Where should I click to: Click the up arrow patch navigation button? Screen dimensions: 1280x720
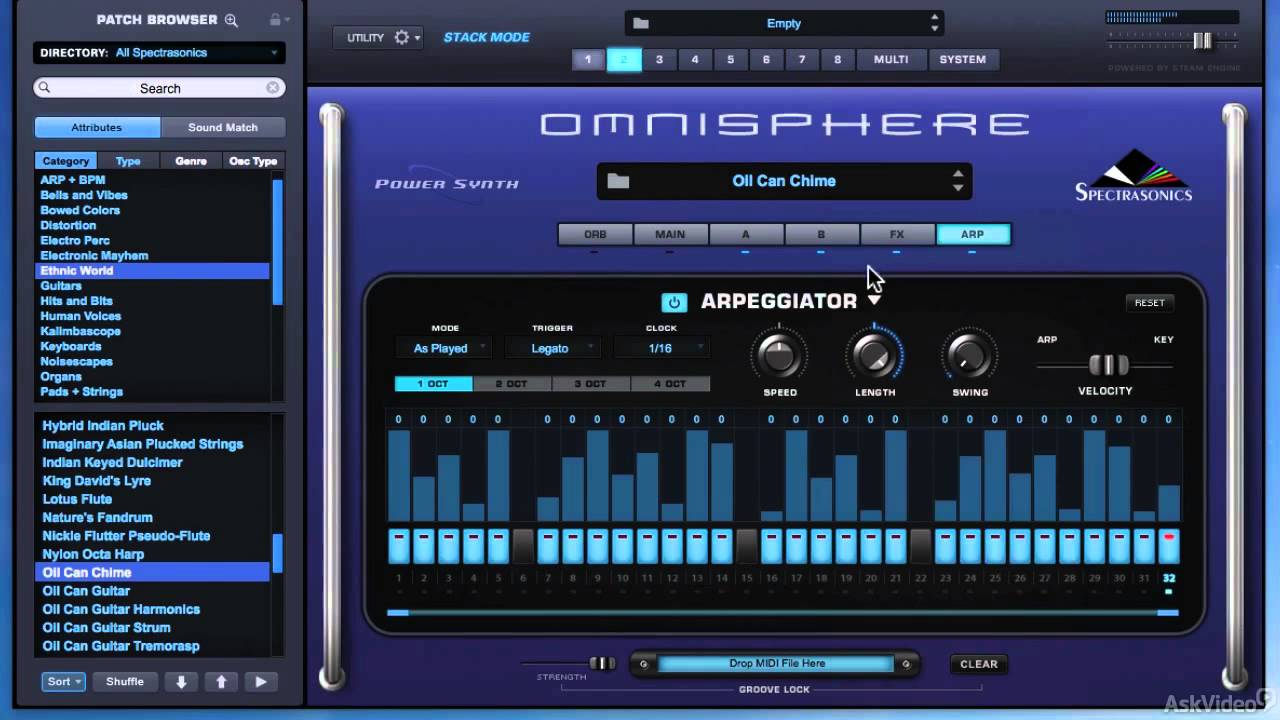click(221, 682)
